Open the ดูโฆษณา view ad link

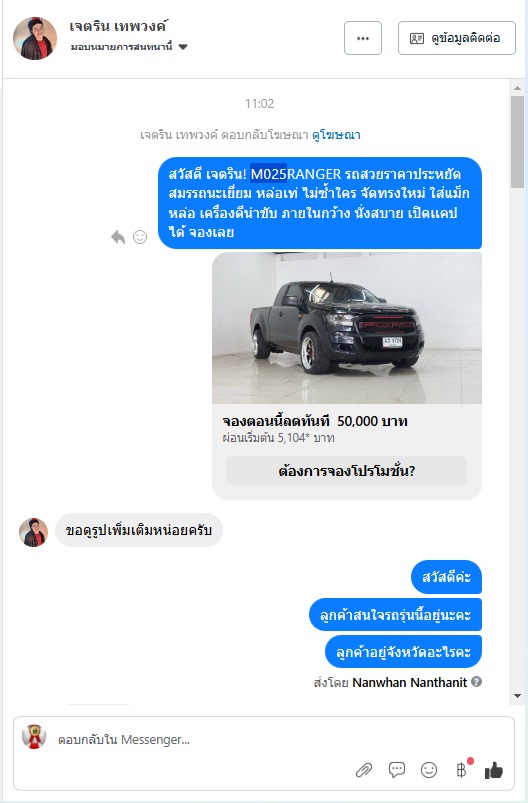click(336, 135)
